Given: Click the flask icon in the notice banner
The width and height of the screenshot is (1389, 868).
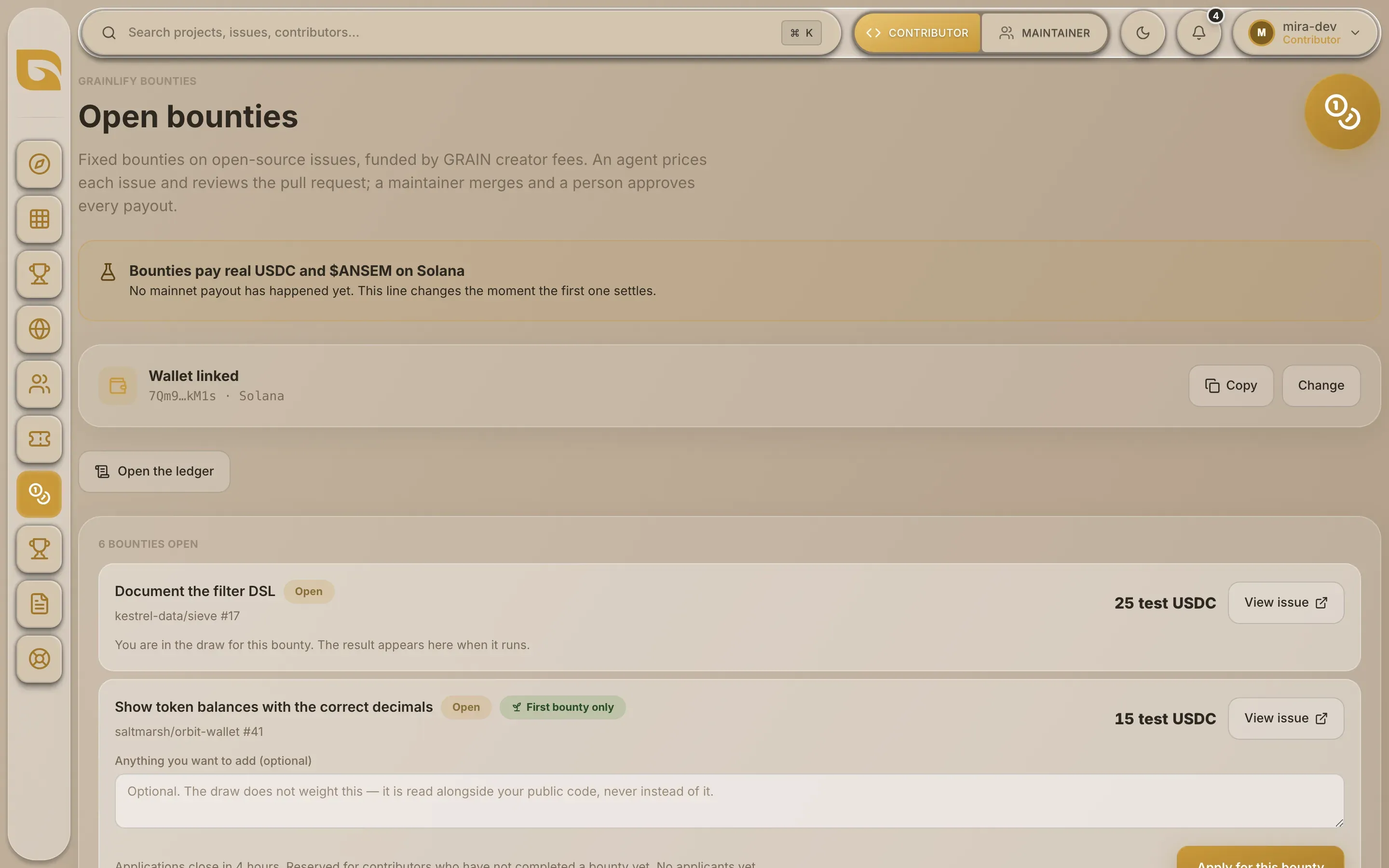Looking at the screenshot, I should point(108,272).
